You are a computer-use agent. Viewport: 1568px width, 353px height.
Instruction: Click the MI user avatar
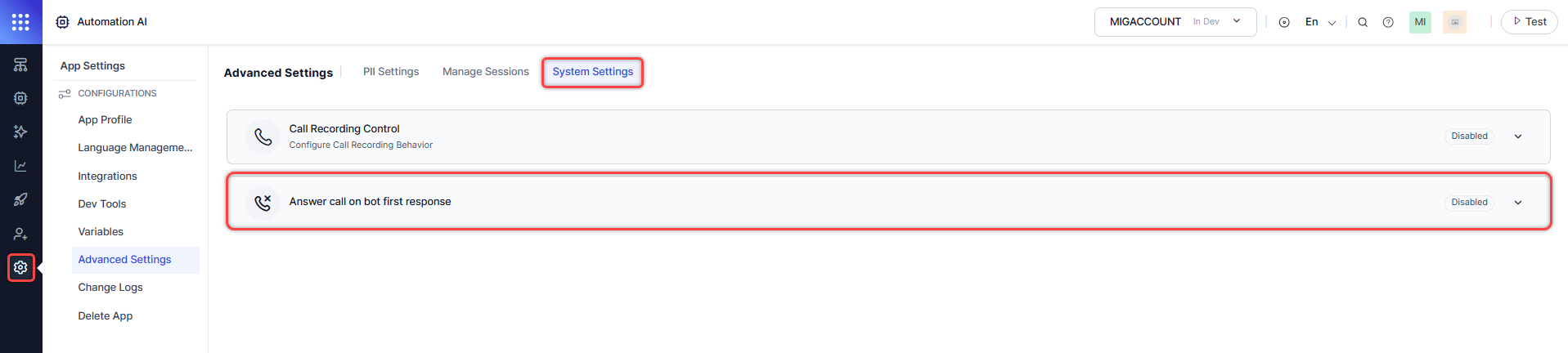coord(1420,22)
